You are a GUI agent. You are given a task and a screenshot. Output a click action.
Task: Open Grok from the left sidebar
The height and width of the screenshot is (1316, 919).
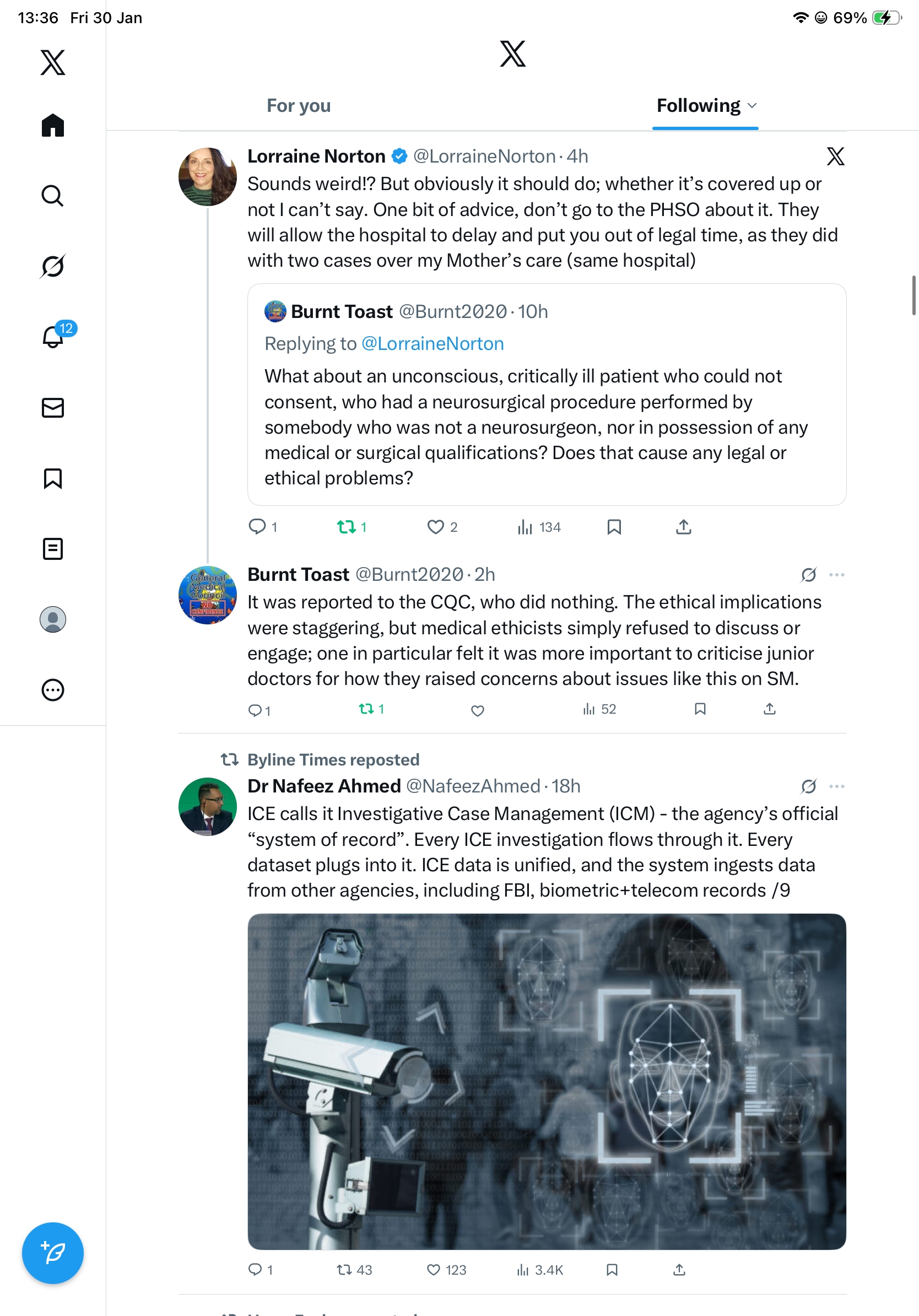53,267
